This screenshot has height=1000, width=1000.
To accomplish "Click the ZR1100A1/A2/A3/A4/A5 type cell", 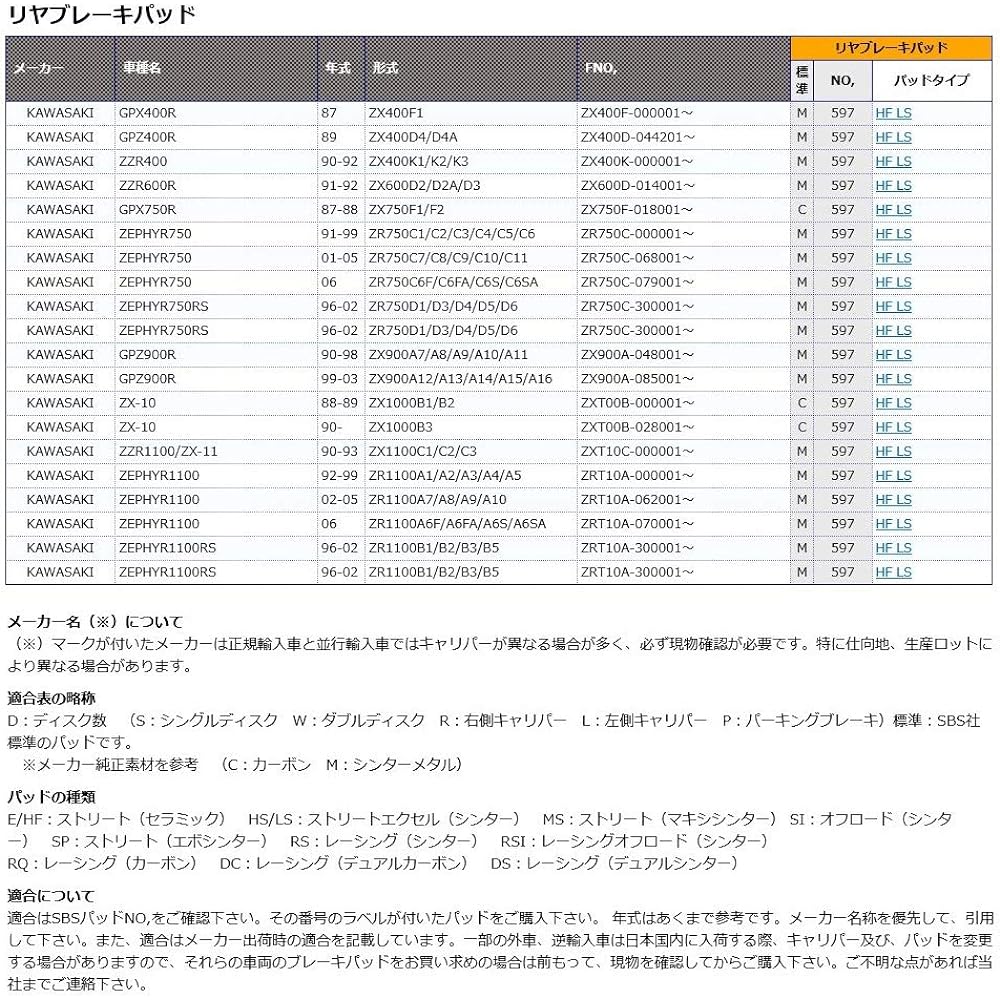I will (471, 476).
